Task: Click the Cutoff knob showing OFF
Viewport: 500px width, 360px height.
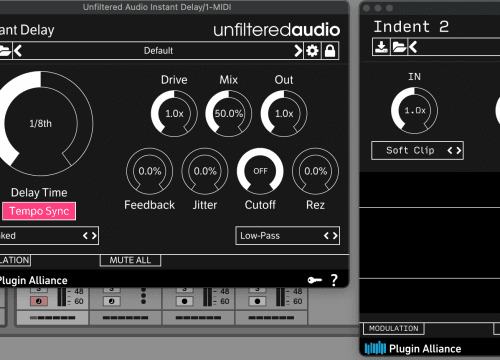Action: [x=260, y=171]
